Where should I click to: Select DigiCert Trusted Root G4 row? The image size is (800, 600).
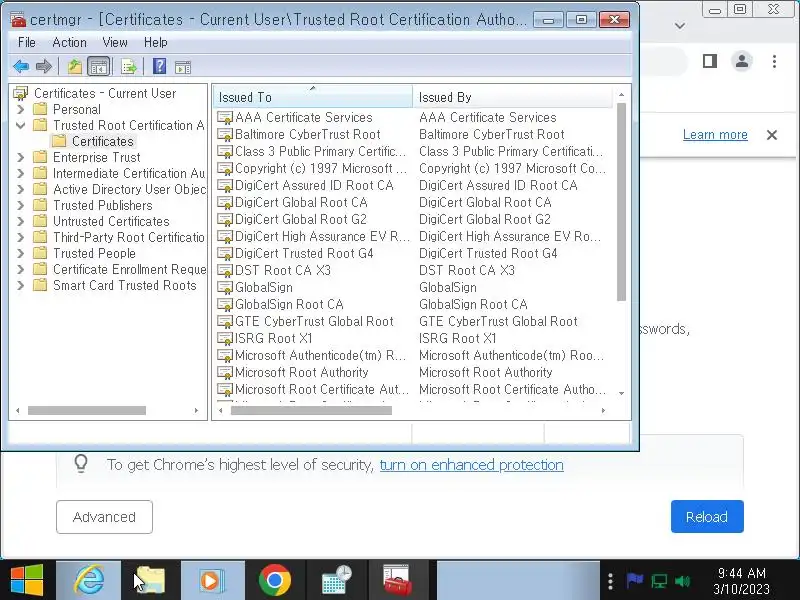(413, 254)
